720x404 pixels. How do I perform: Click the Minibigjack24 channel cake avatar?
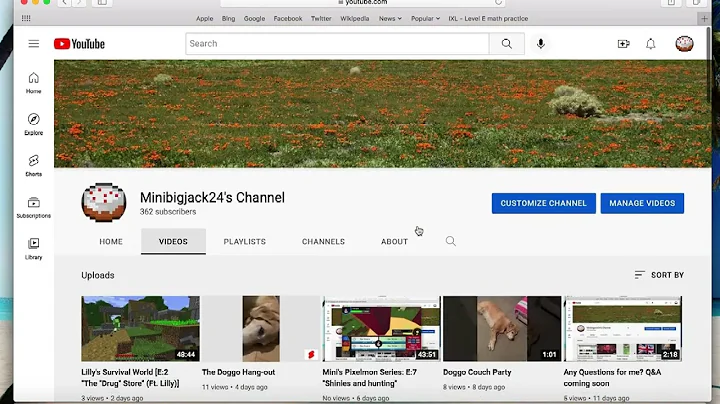[x=104, y=202]
